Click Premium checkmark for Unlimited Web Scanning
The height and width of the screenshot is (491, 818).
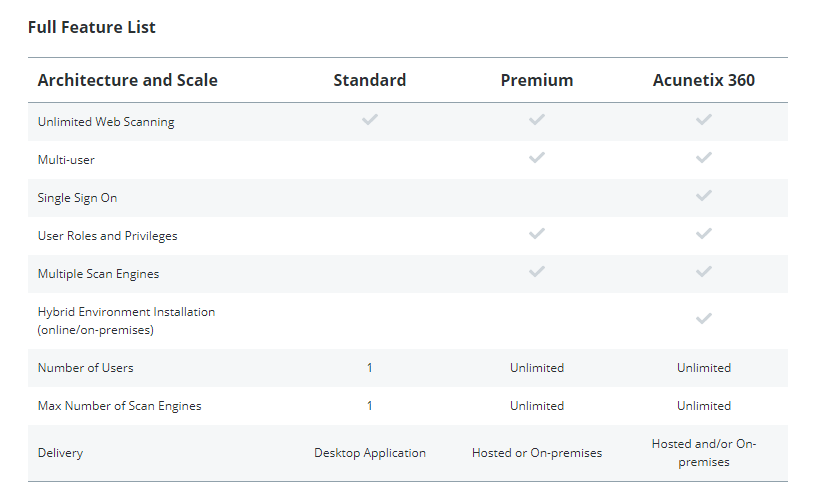[x=536, y=119]
